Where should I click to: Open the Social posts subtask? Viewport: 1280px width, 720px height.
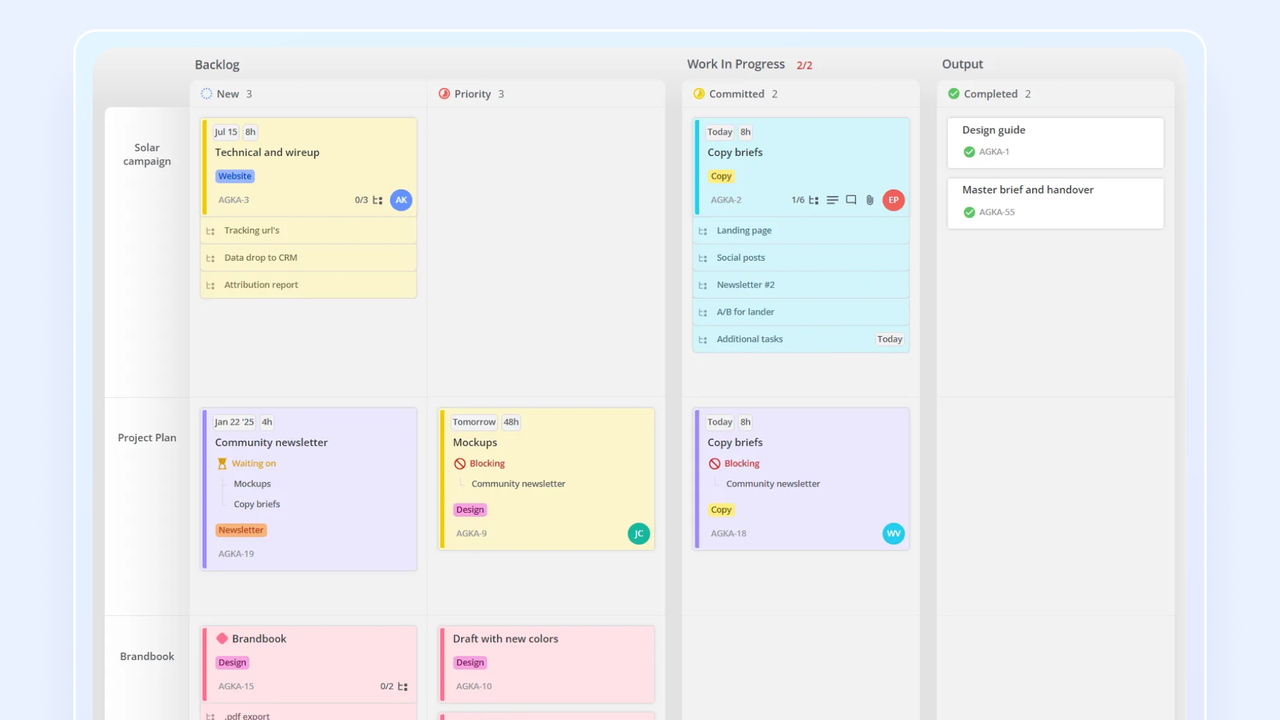pos(801,258)
